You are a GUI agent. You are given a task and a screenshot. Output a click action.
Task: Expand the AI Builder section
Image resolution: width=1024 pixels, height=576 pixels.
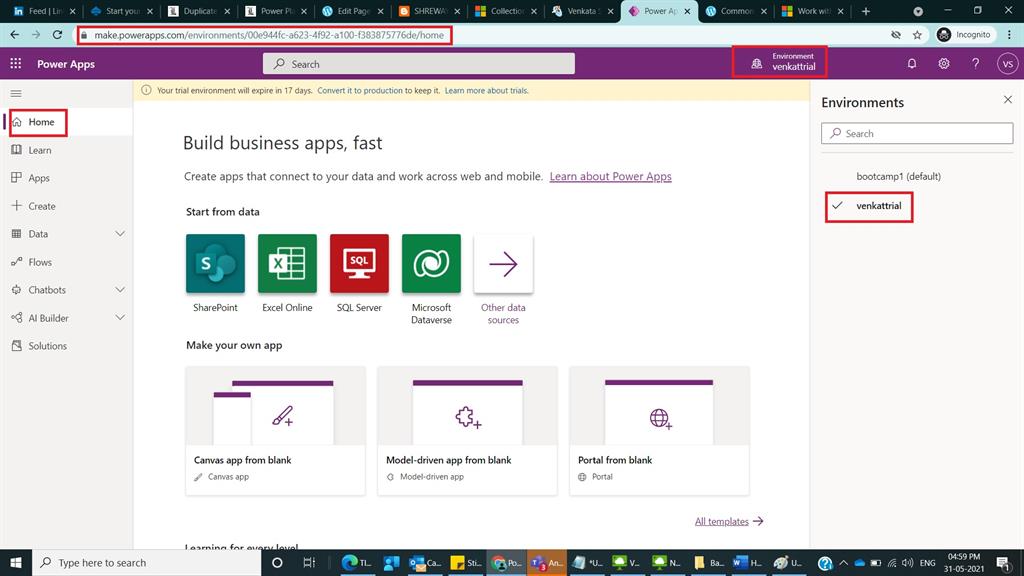(119, 317)
